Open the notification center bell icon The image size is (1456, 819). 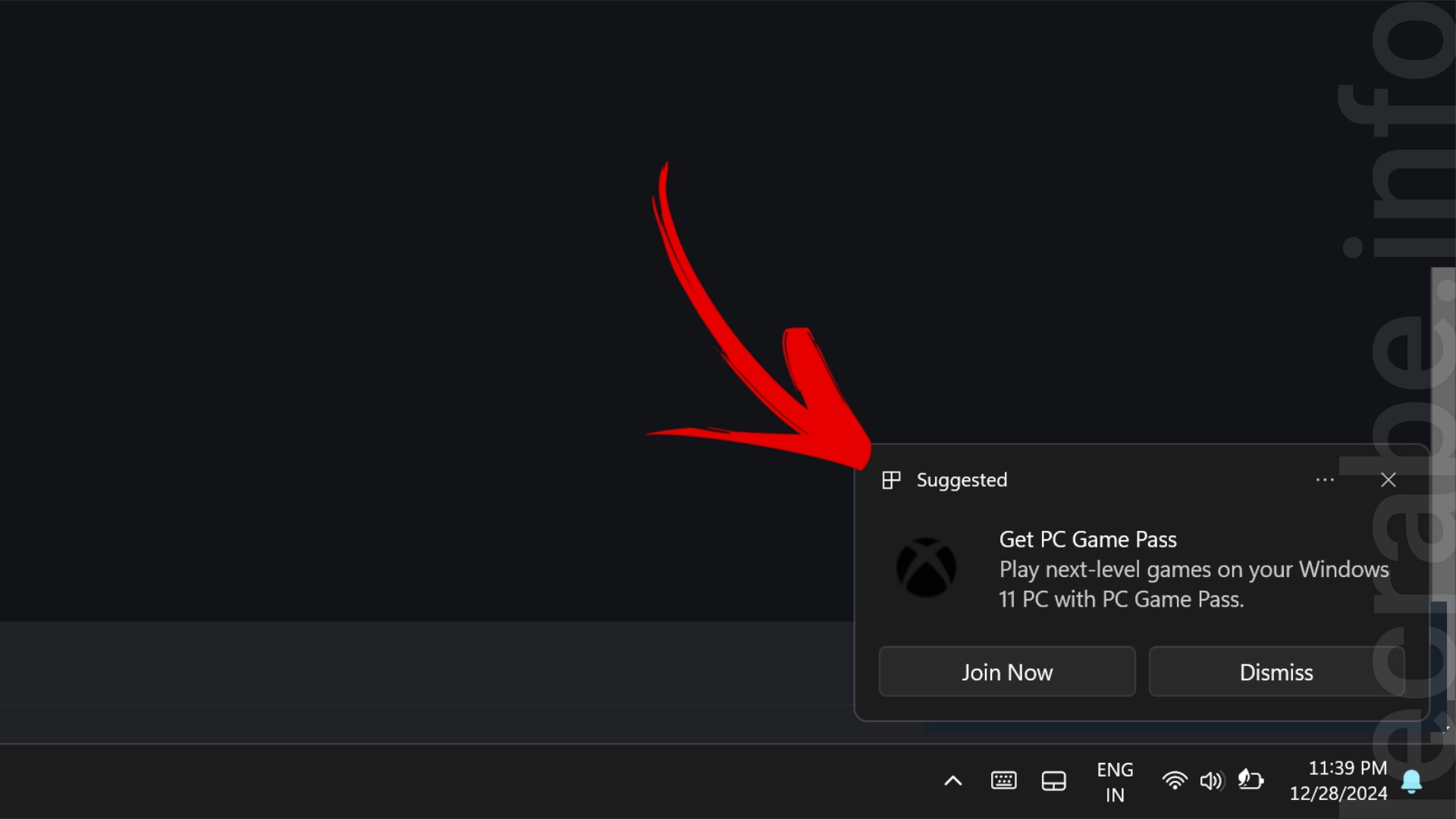(1411, 781)
